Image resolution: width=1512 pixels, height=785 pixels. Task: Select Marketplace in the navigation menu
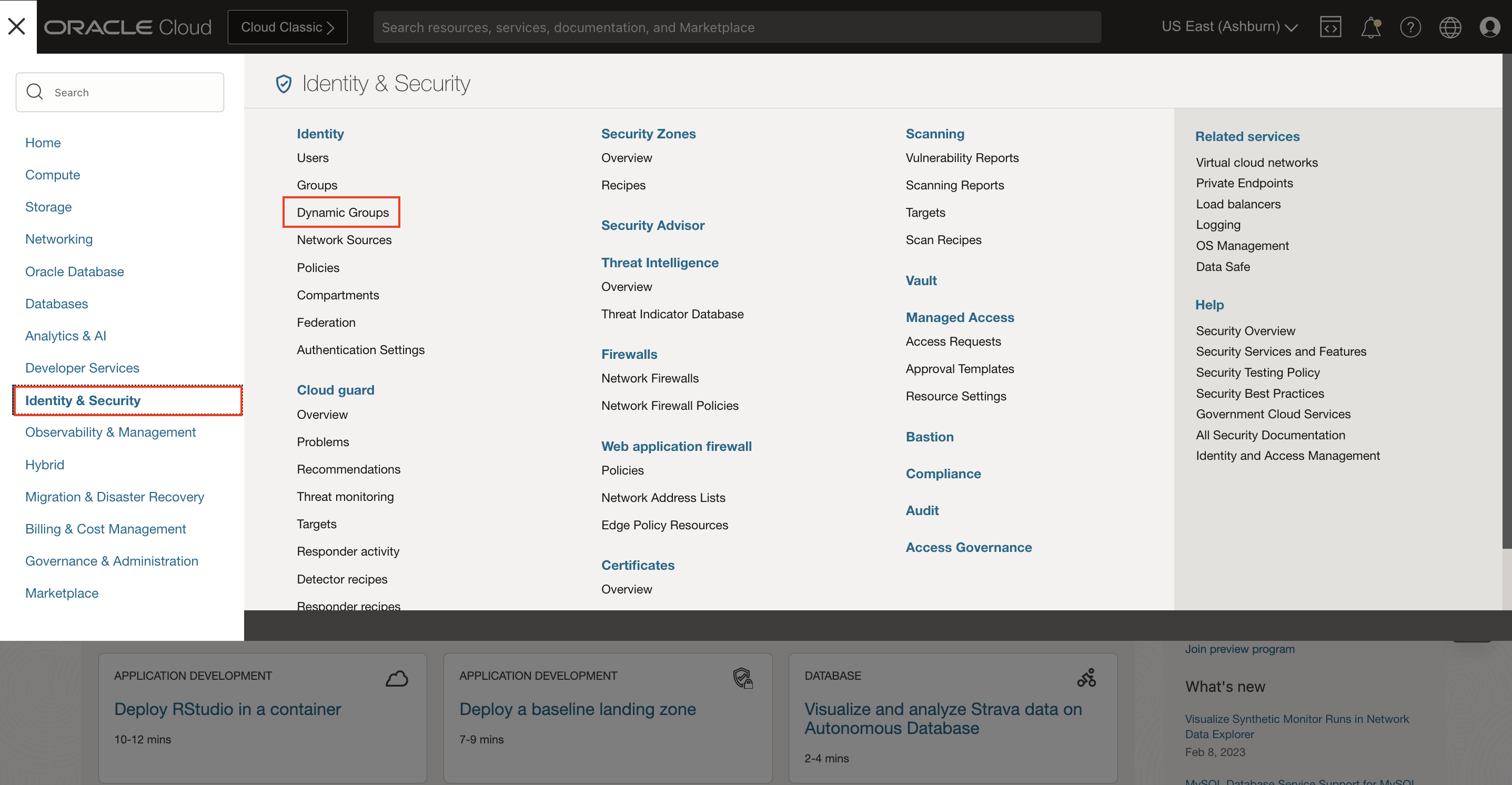tap(62, 593)
